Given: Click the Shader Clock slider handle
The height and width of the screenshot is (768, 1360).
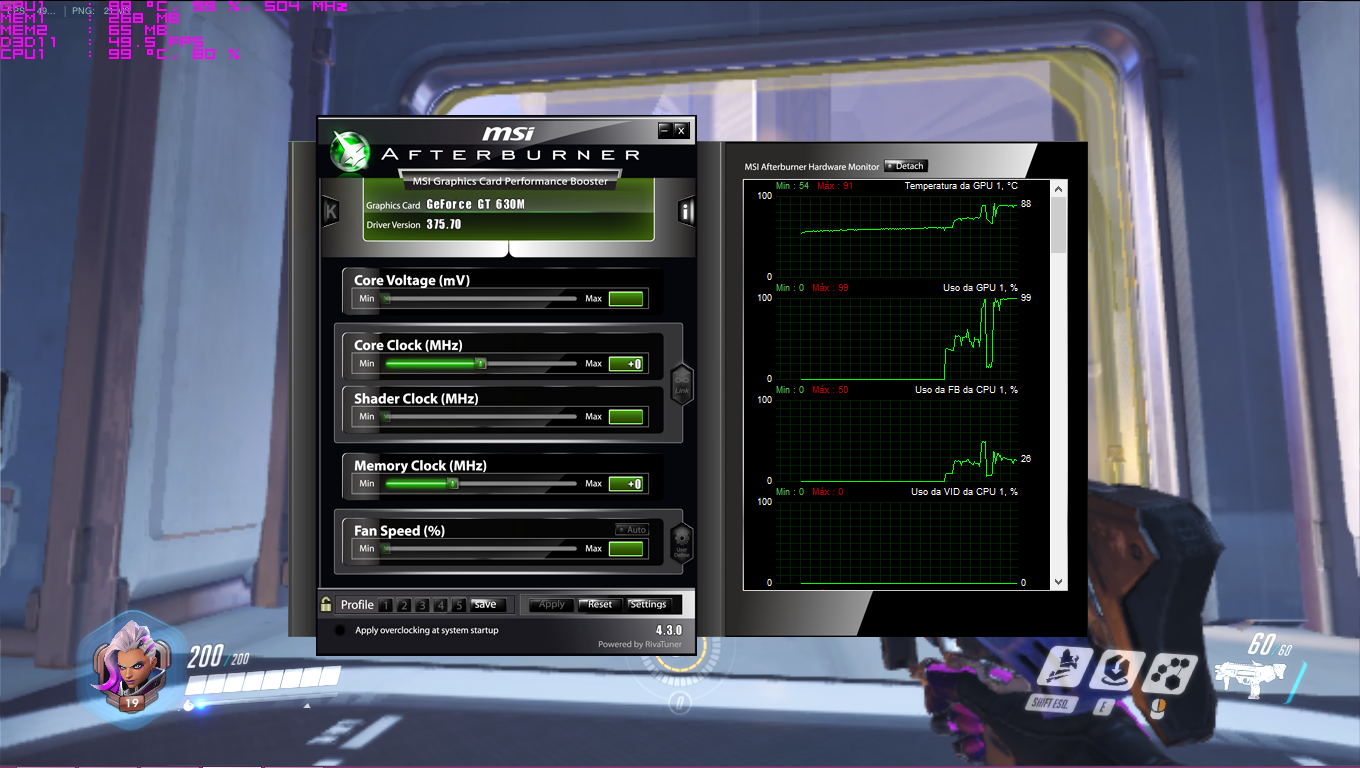Looking at the screenshot, I should [x=386, y=416].
